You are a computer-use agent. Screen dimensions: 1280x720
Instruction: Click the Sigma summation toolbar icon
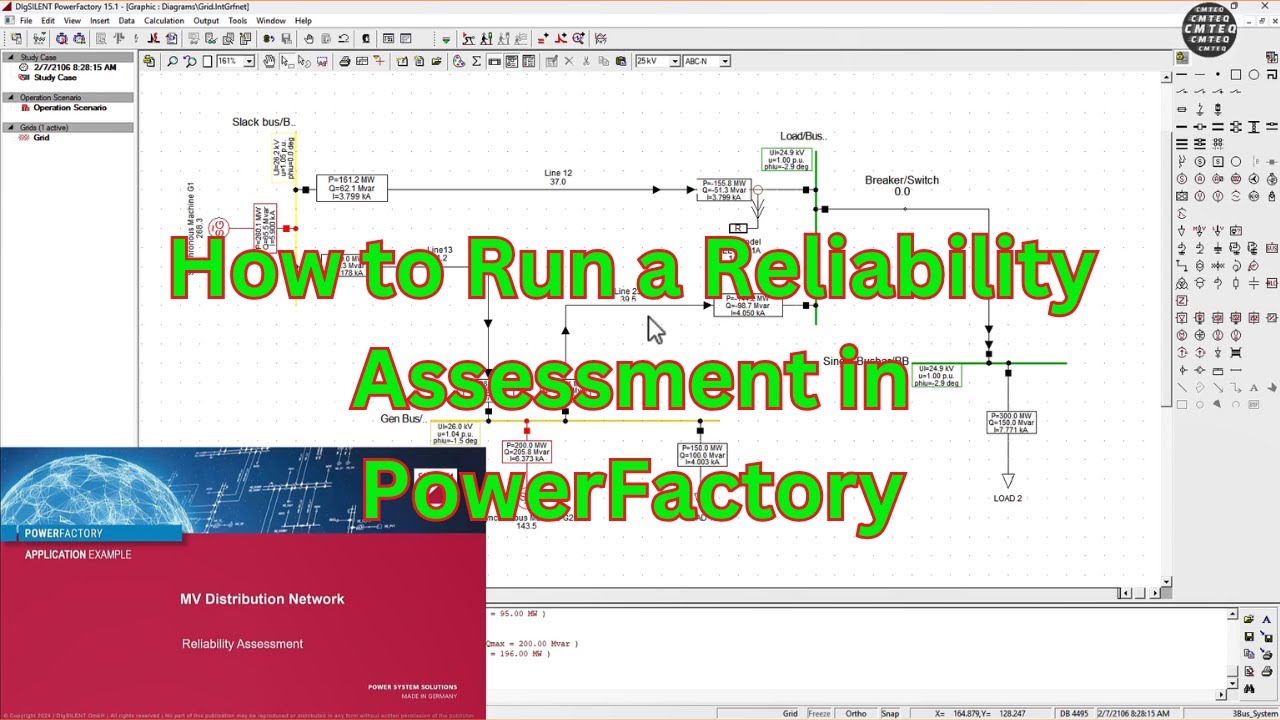point(476,61)
